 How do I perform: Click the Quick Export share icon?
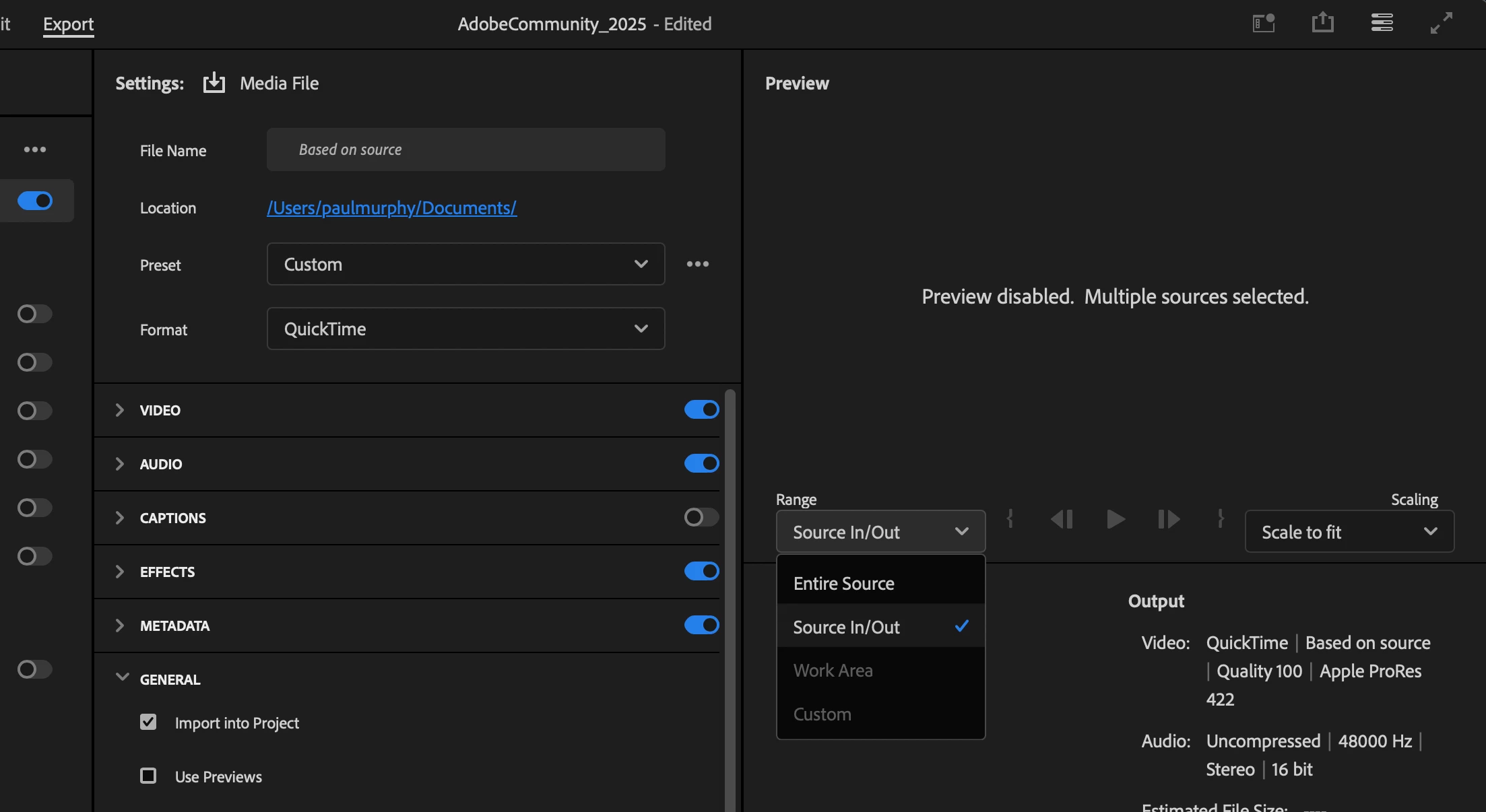(x=1322, y=23)
